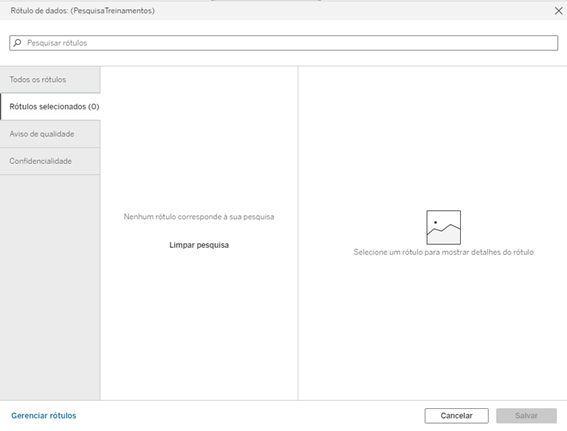
Task: Click the Selecione um rótulo hint text
Action: pos(443,252)
